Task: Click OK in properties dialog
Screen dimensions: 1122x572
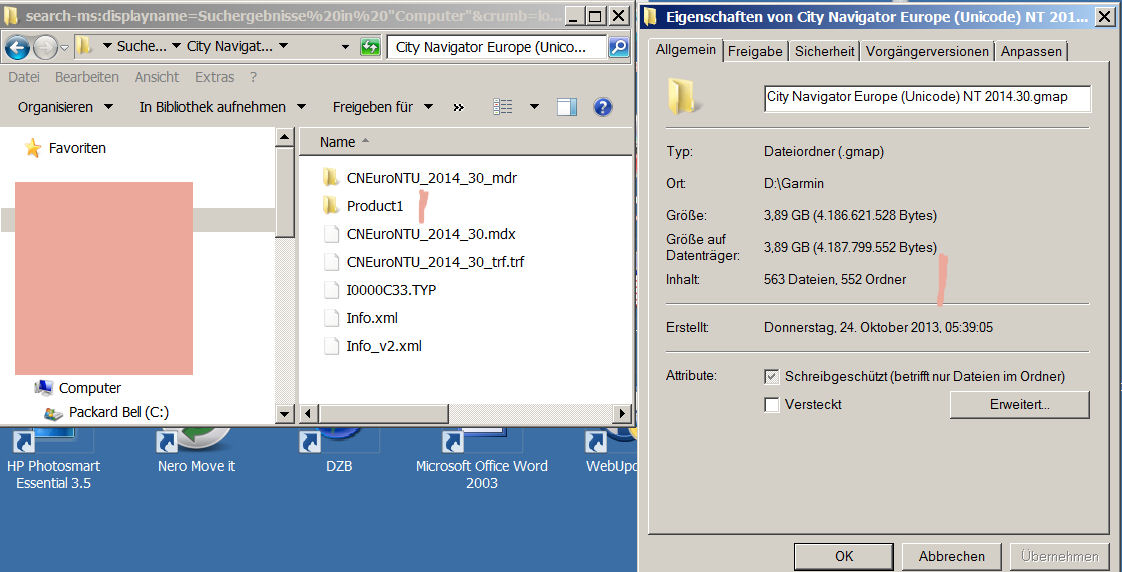Action: [844, 556]
